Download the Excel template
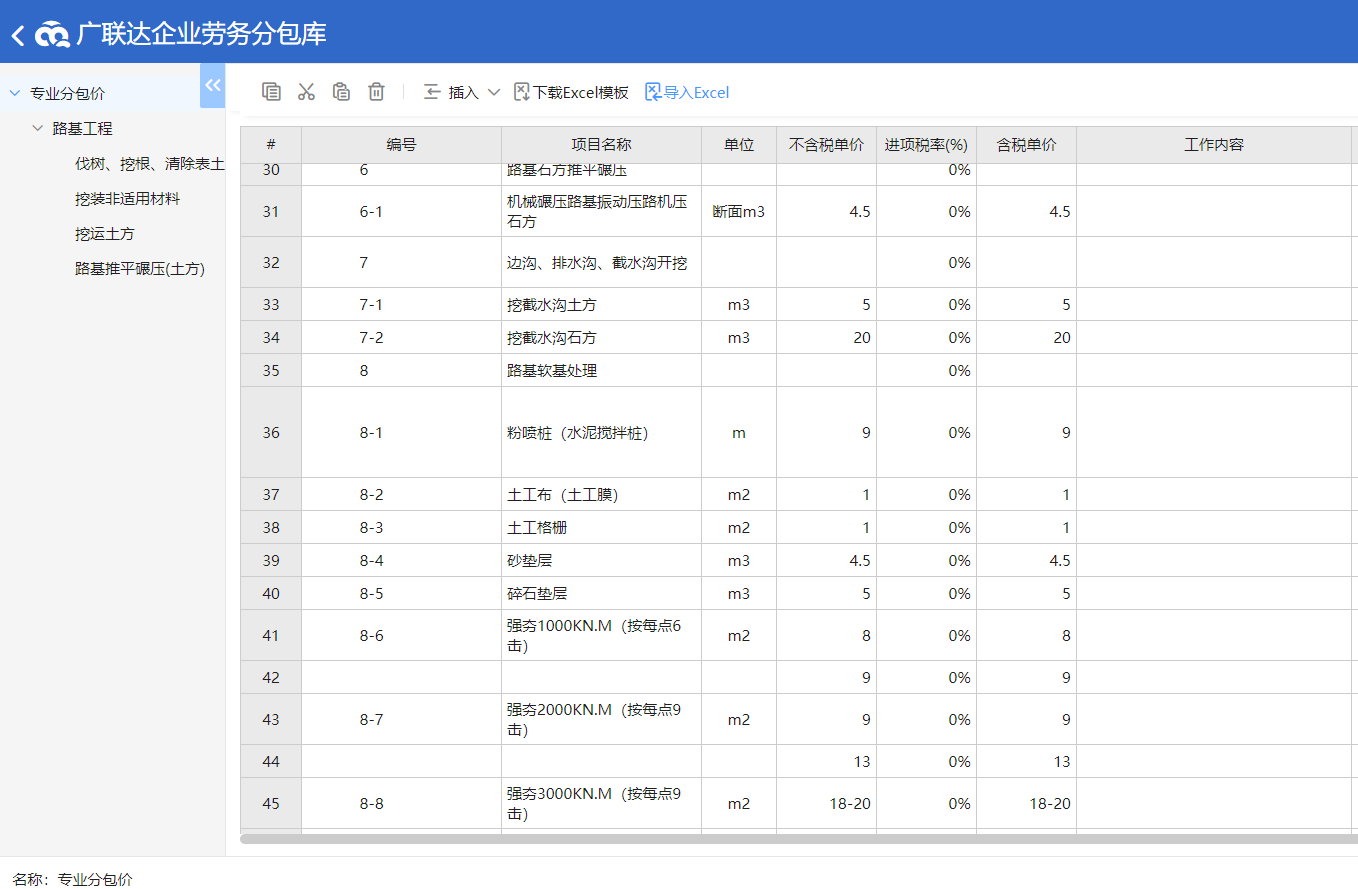This screenshot has height=889, width=1358. point(571,92)
